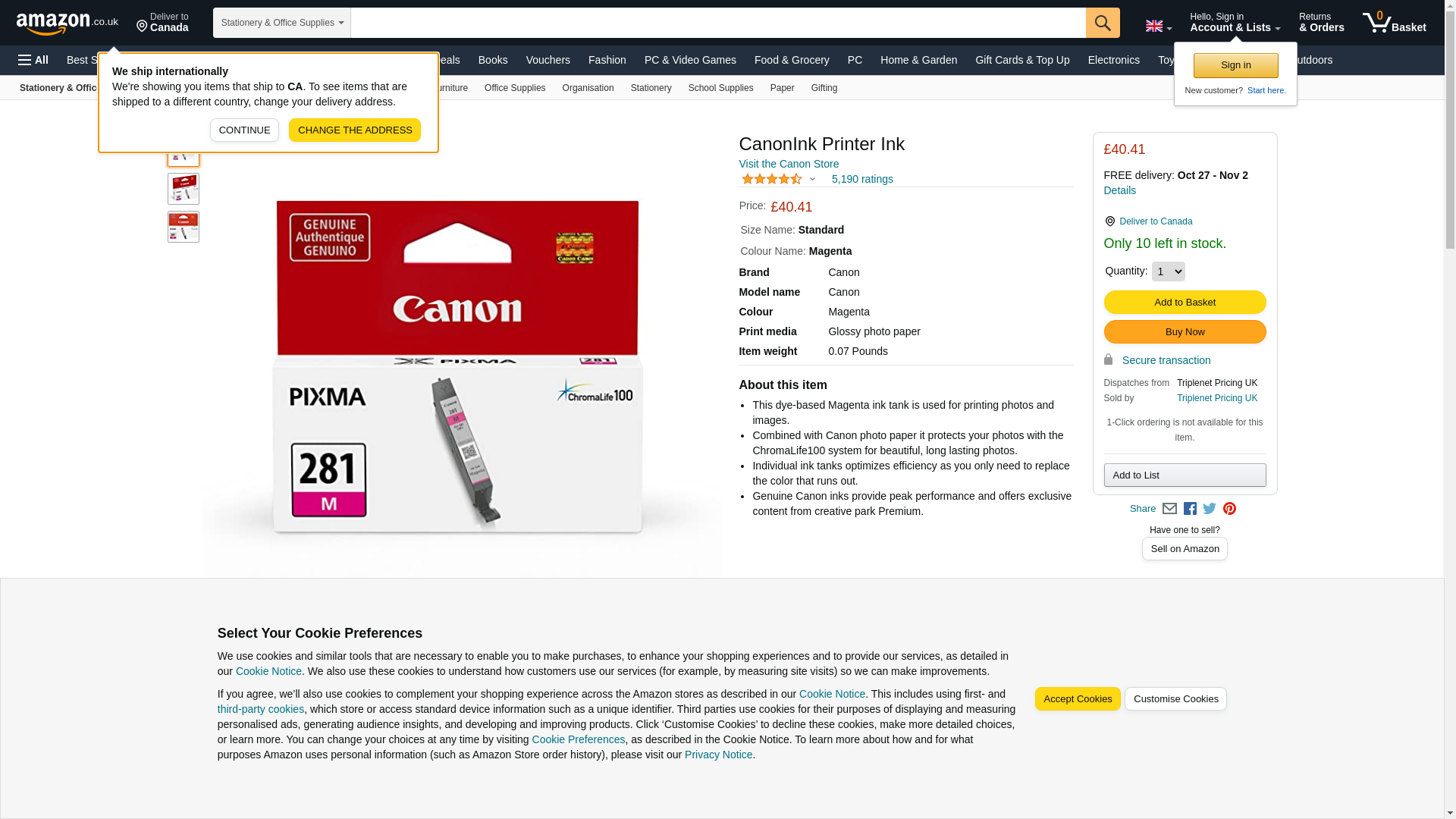
Task: Select the third product thumbnail
Action: click(x=184, y=227)
